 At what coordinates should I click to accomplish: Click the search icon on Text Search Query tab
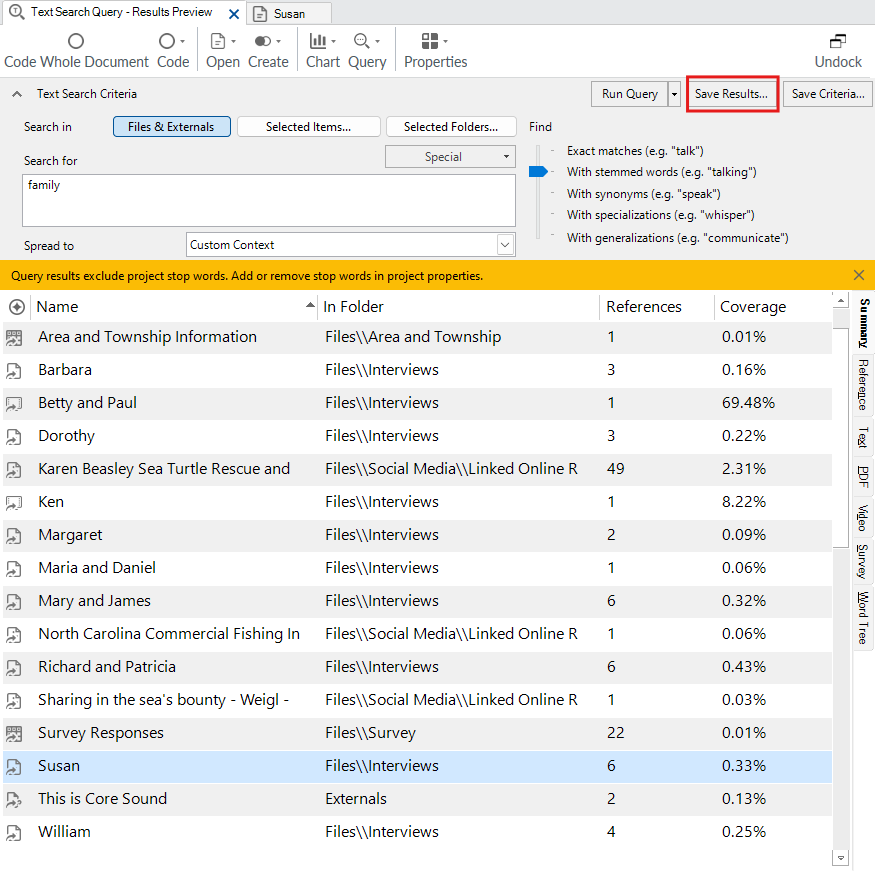pos(17,12)
